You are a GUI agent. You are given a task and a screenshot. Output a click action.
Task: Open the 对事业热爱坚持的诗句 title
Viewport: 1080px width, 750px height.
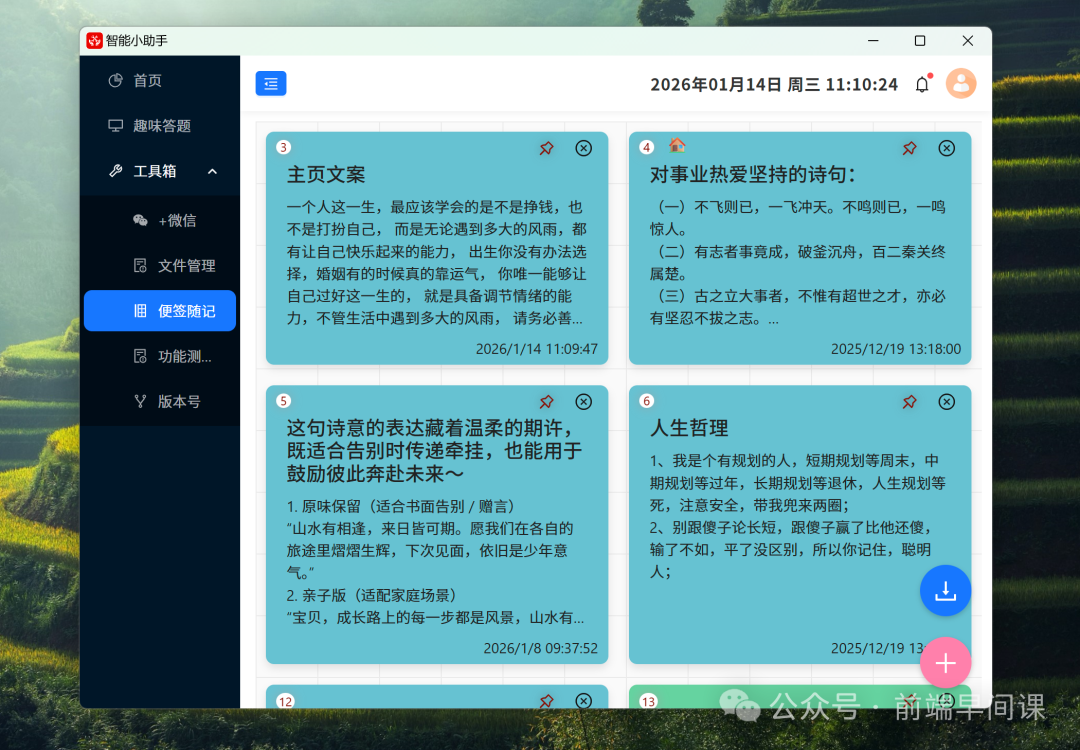pos(752,175)
